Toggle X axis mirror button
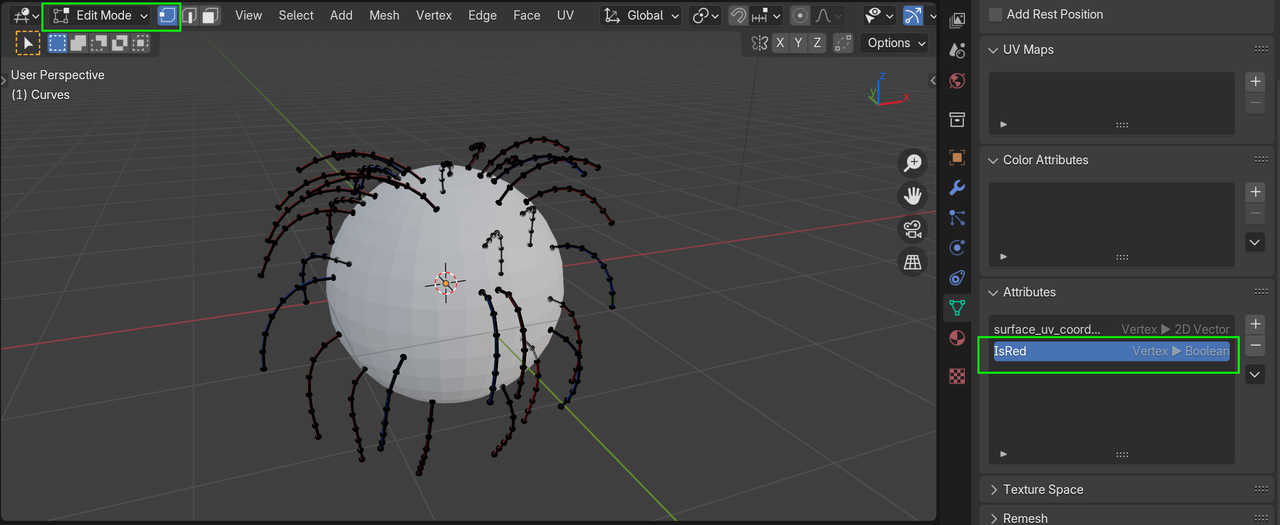 (x=780, y=43)
